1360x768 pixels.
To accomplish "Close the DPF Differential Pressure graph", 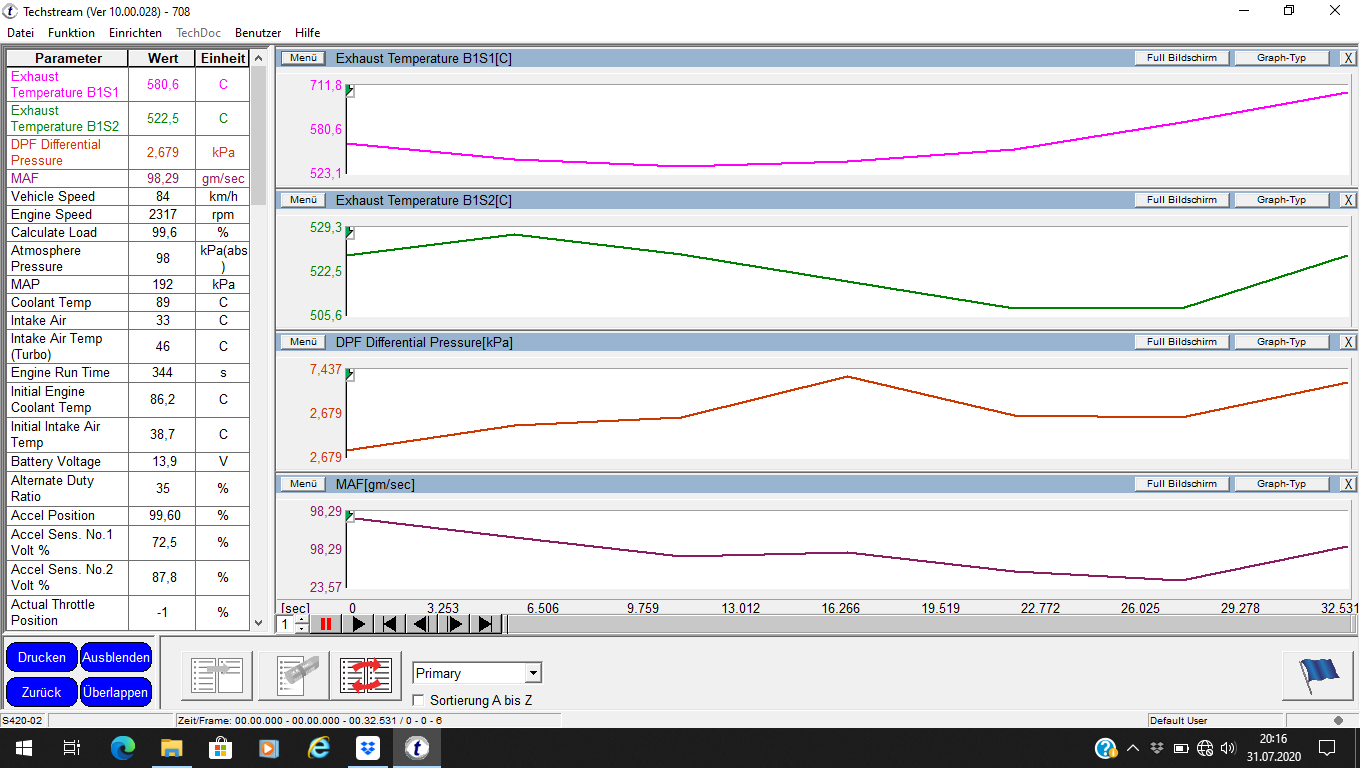I will click(x=1348, y=342).
